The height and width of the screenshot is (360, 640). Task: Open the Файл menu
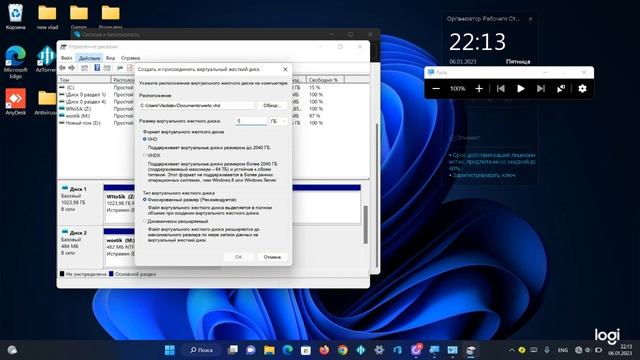pos(67,58)
